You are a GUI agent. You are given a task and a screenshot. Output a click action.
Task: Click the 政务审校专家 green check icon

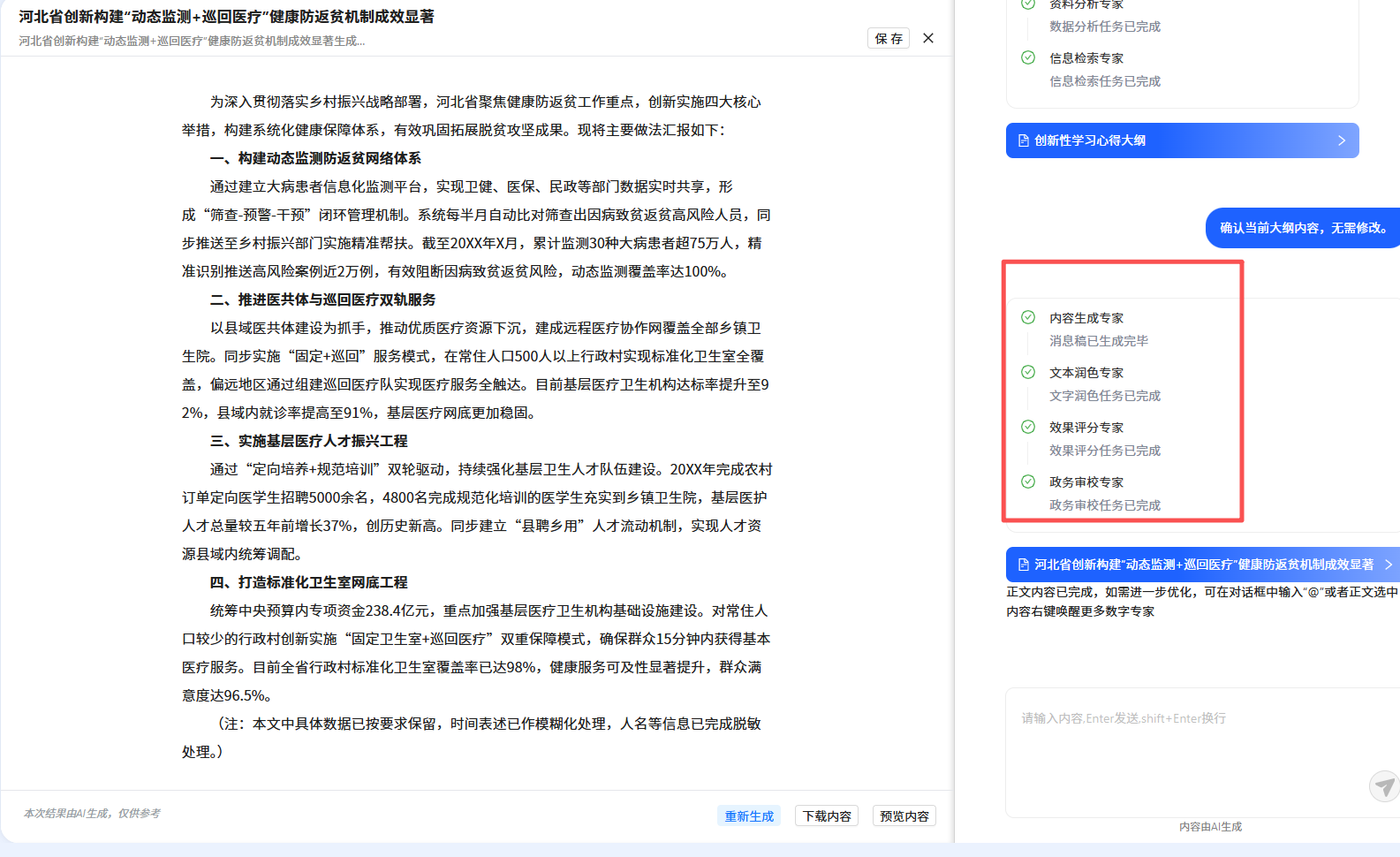coord(1028,482)
